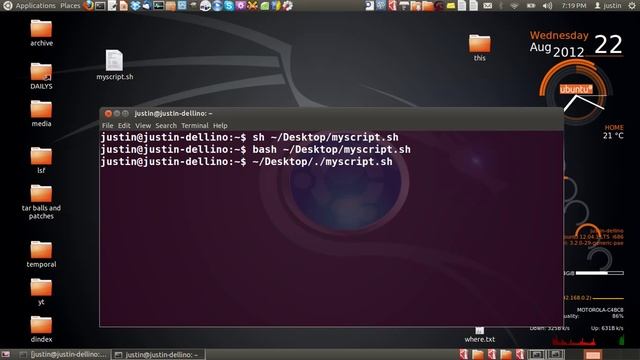Open the Skype launcher in top panel
The width and height of the screenshot is (640, 360).
pyautogui.click(x=229, y=6)
